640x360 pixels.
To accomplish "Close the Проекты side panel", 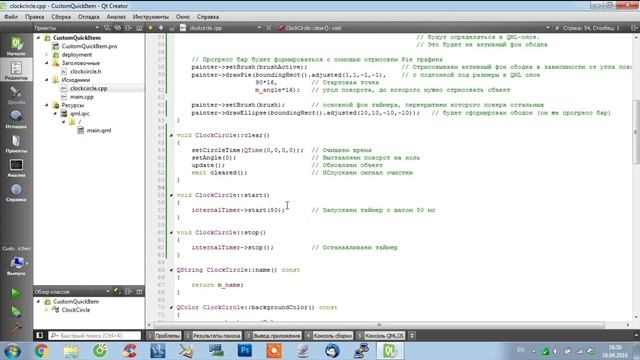I will tap(139, 28).
